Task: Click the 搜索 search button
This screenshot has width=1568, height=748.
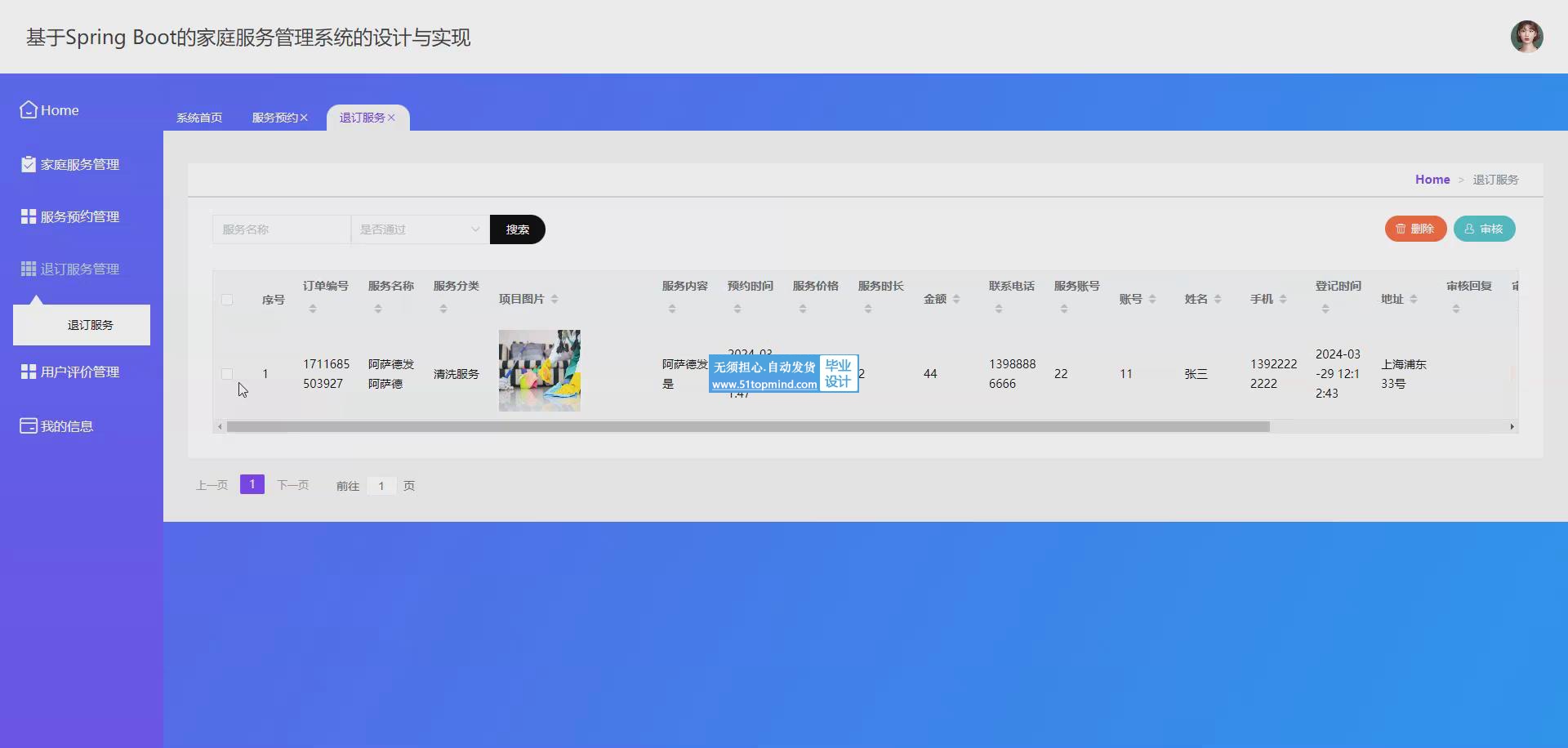Action: [518, 229]
